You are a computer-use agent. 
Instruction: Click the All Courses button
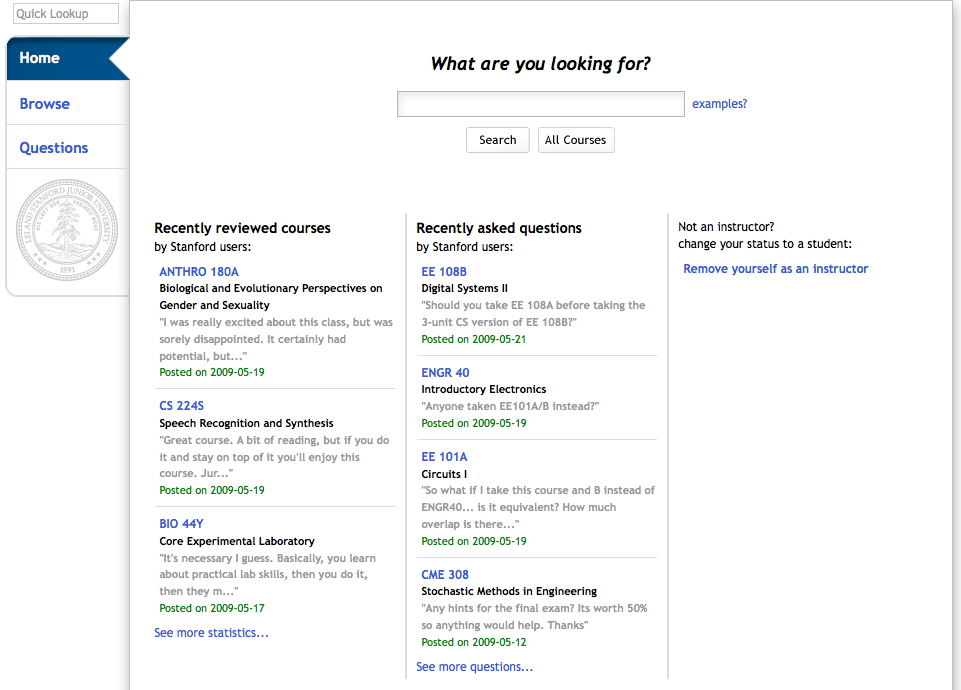[x=575, y=140]
